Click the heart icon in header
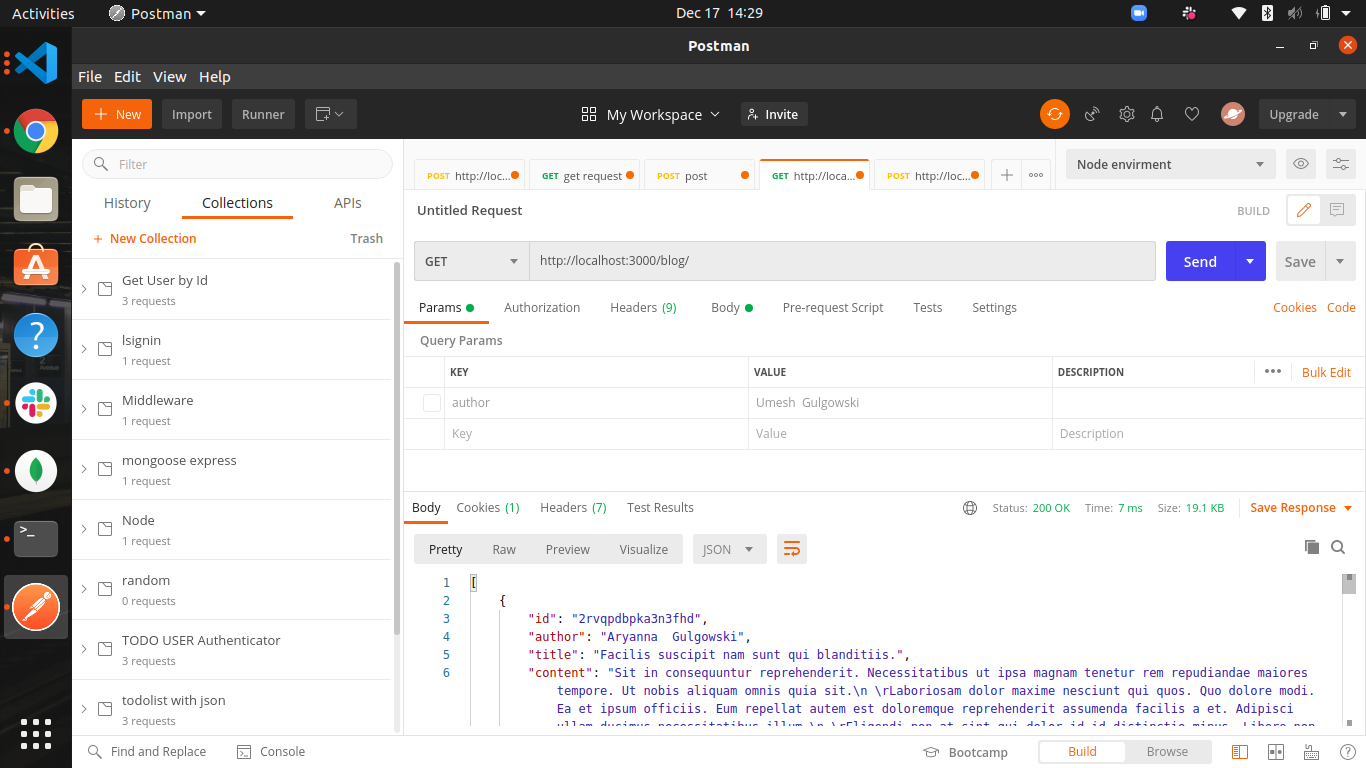The height and width of the screenshot is (768, 1366). [1191, 114]
